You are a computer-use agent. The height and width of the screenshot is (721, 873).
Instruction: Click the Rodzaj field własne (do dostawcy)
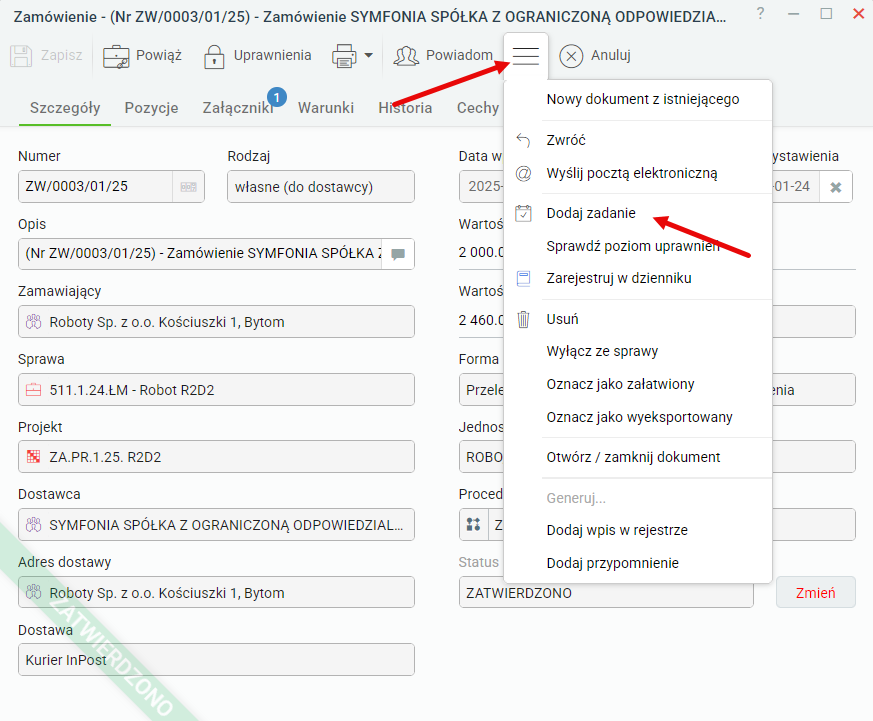321,187
